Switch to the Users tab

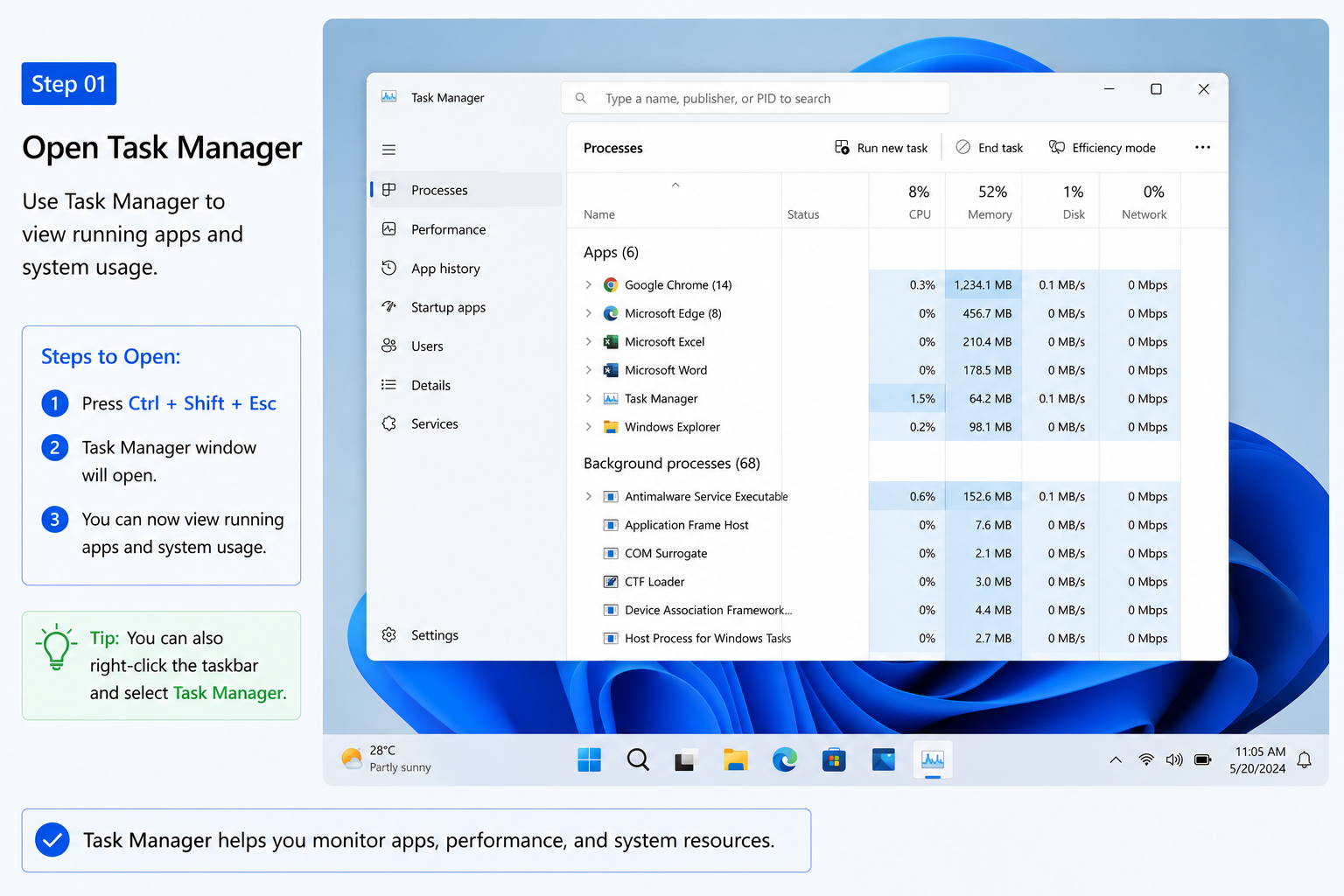465,346
